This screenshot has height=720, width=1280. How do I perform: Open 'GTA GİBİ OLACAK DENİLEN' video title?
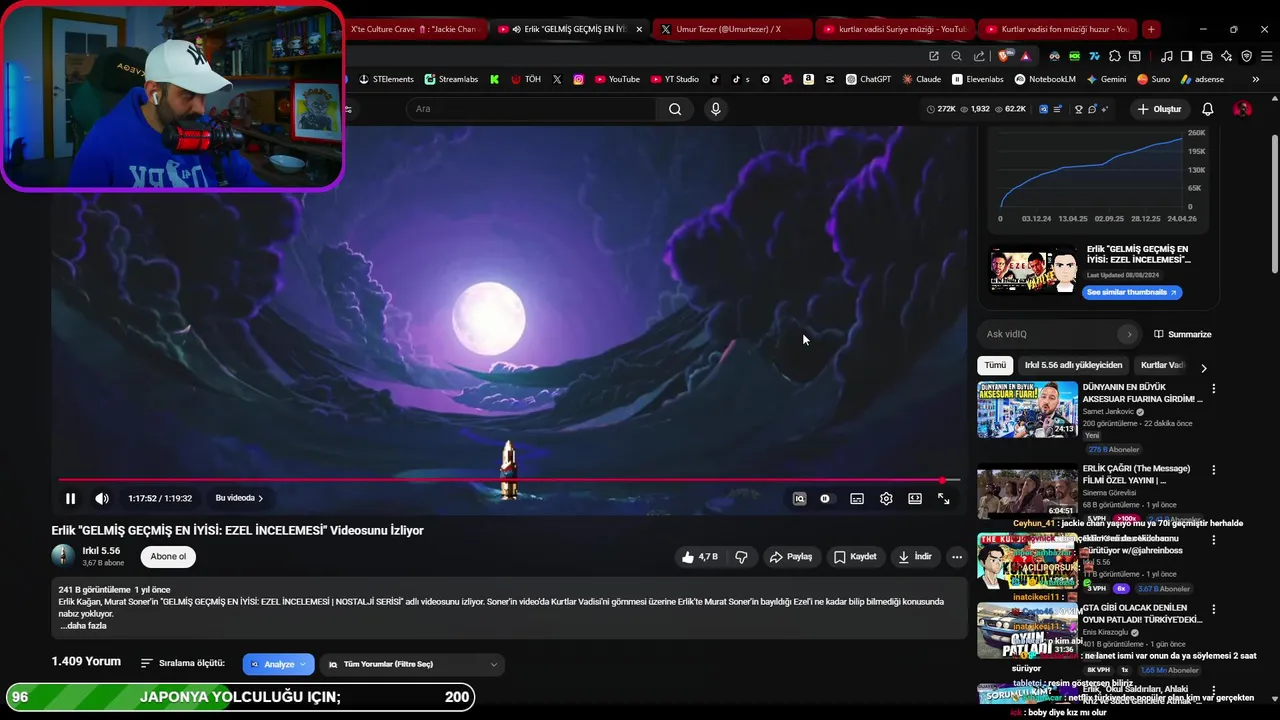pyautogui.click(x=1142, y=613)
